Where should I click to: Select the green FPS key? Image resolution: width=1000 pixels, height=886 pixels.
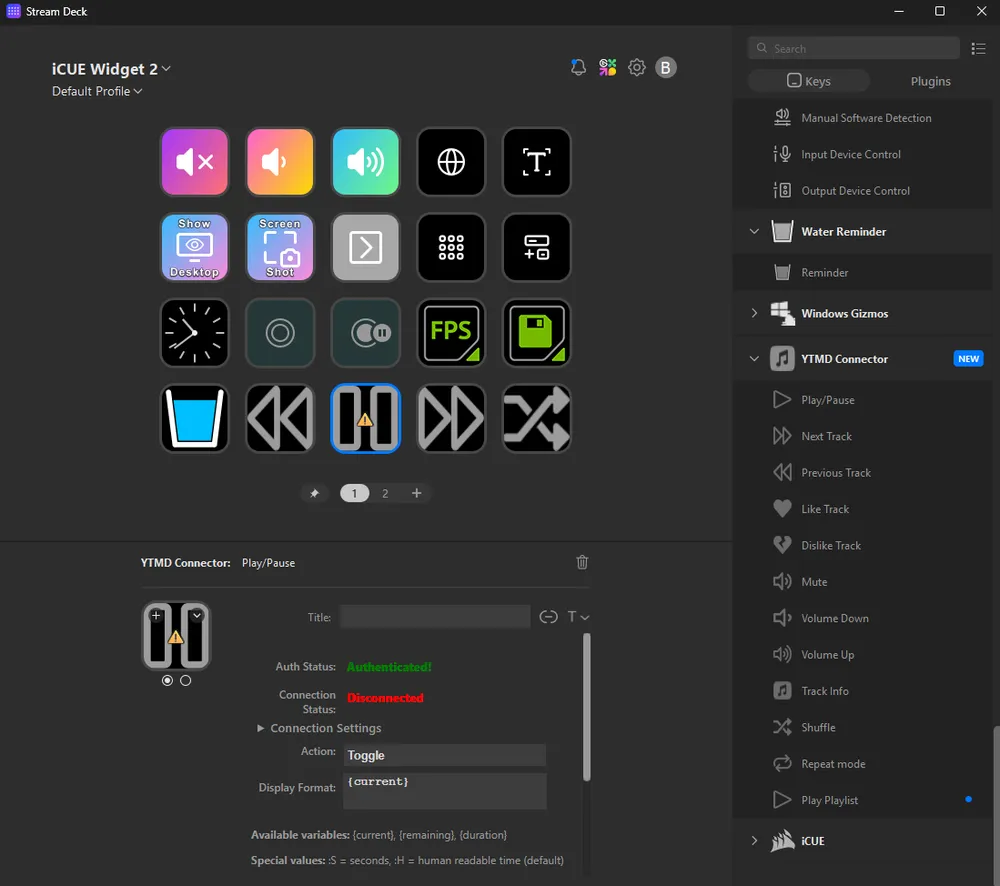(451, 333)
